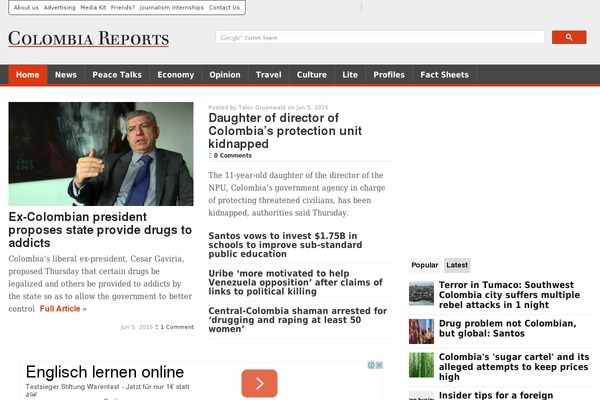The image size is (600, 400).
Task: Close the ad with the X icon
Action: pos(379,365)
